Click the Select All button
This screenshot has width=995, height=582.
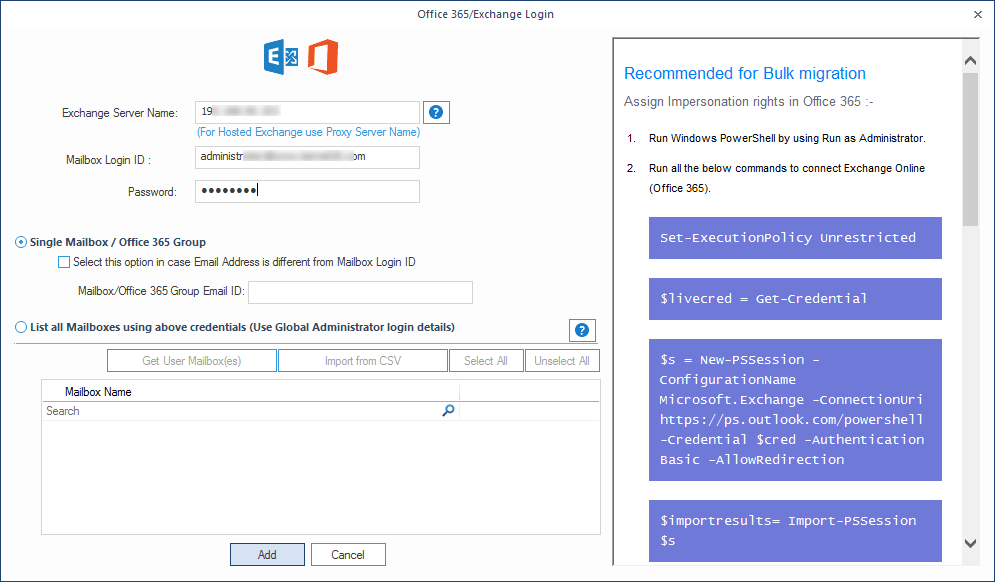coord(486,361)
